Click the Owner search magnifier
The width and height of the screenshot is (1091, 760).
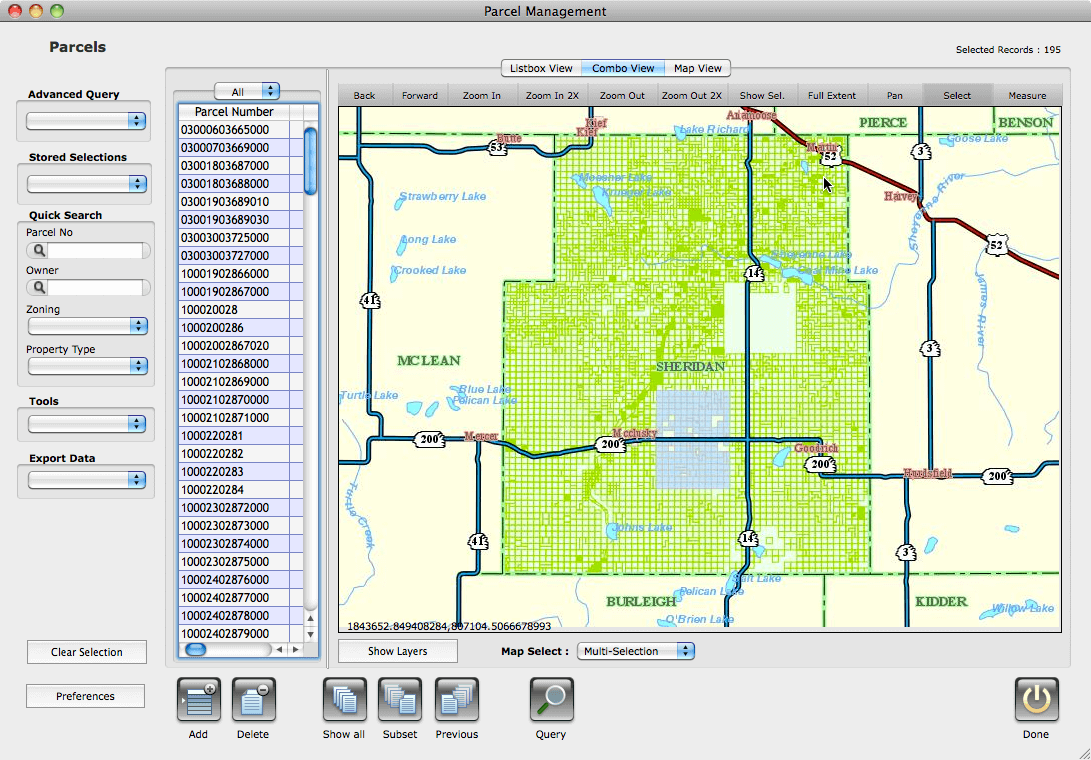(38, 287)
